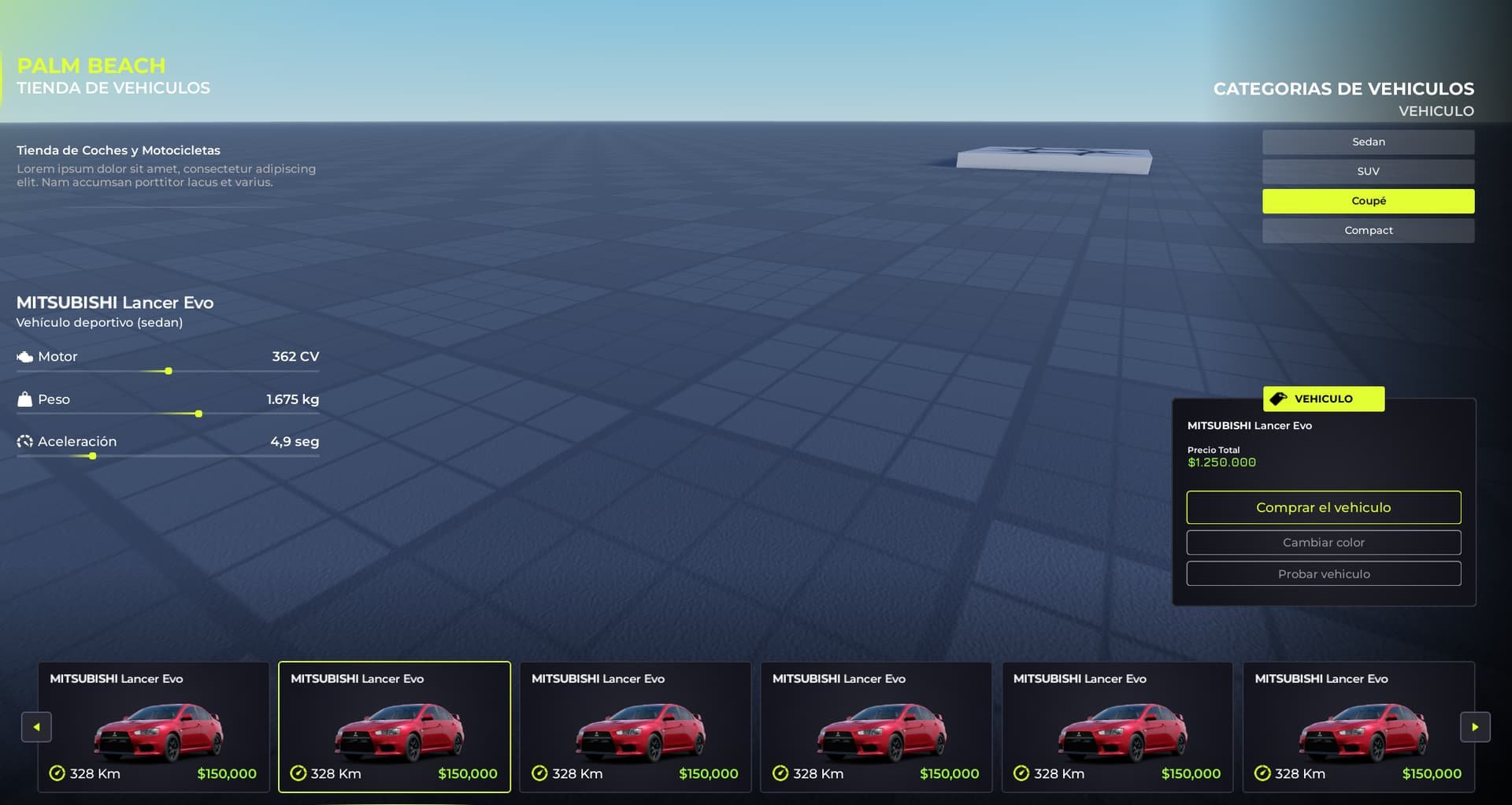The height and width of the screenshot is (805, 1512).
Task: Click the 4,9 seg value
Action: [295, 442]
